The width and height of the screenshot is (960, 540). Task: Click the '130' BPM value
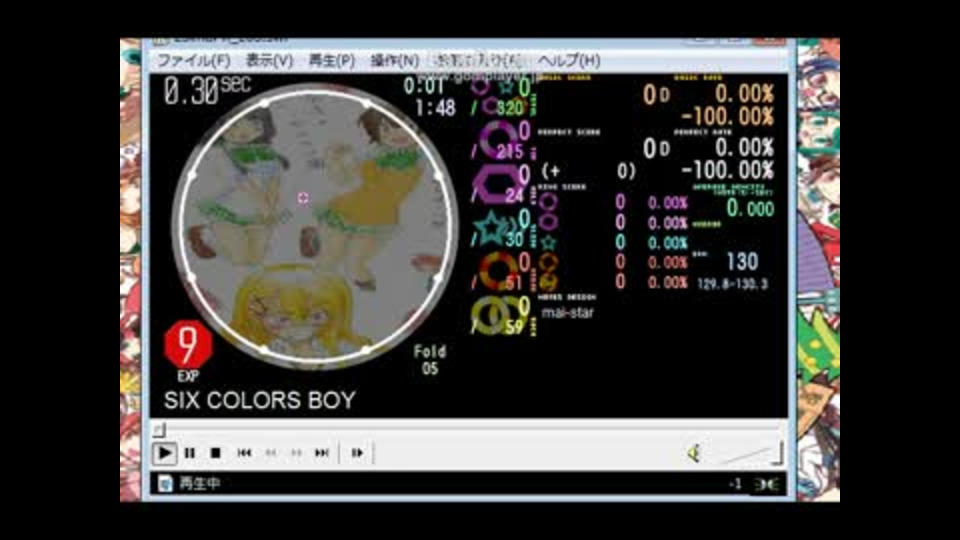pyautogui.click(x=742, y=262)
